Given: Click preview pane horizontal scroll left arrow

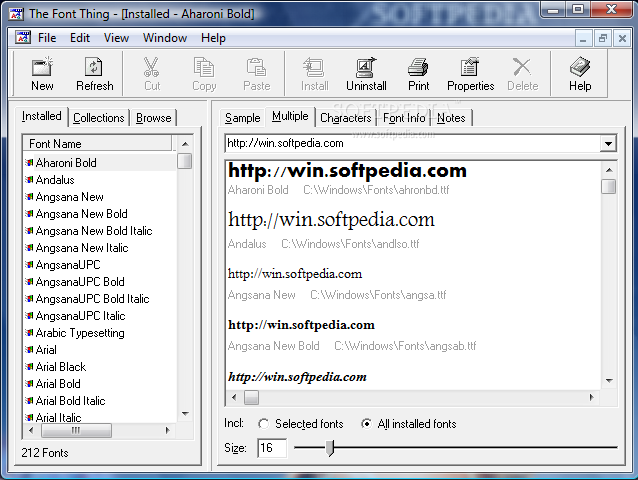Looking at the screenshot, I should pos(234,397).
